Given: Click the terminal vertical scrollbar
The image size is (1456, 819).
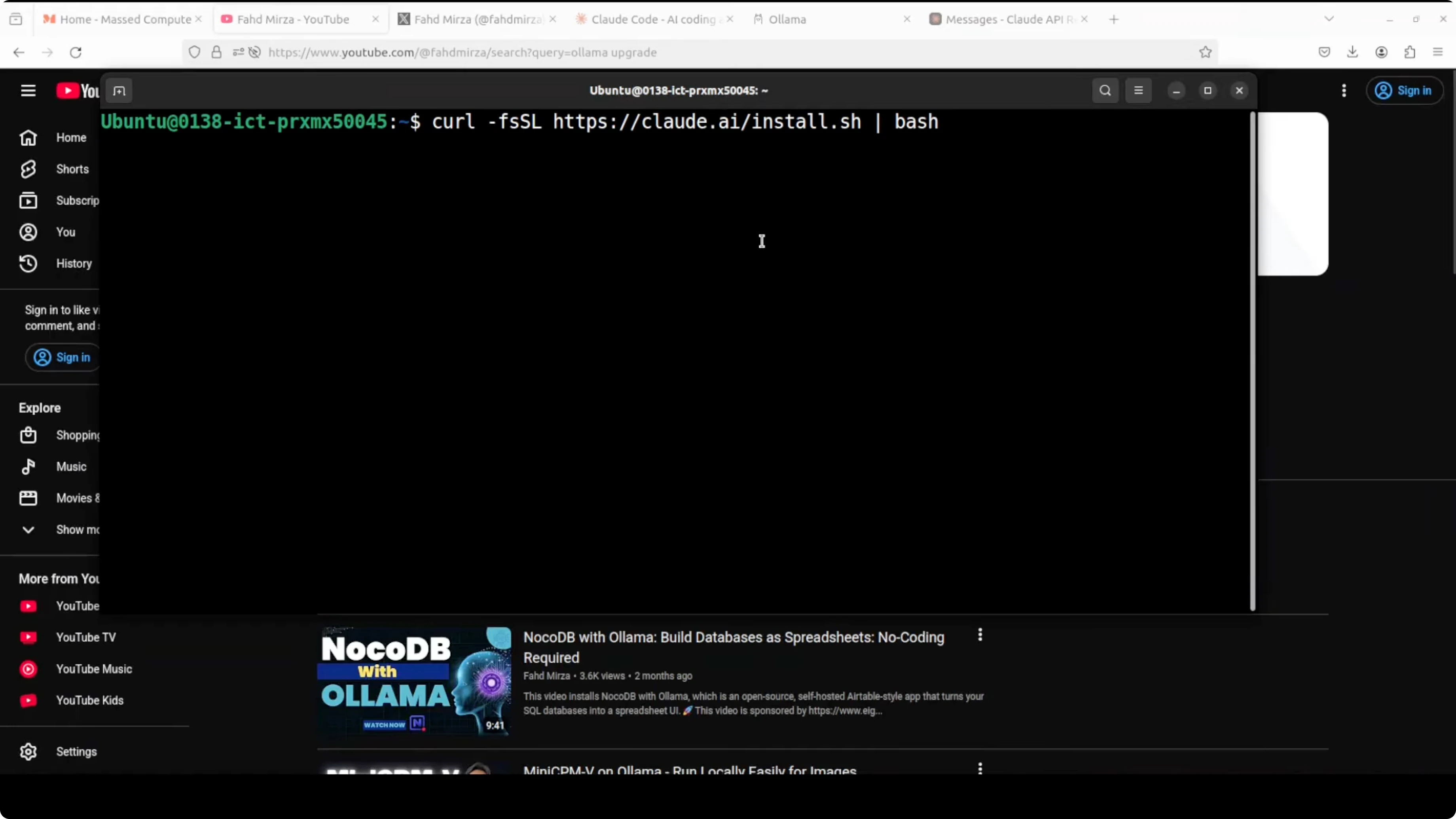Looking at the screenshot, I should pyautogui.click(x=1252, y=362).
